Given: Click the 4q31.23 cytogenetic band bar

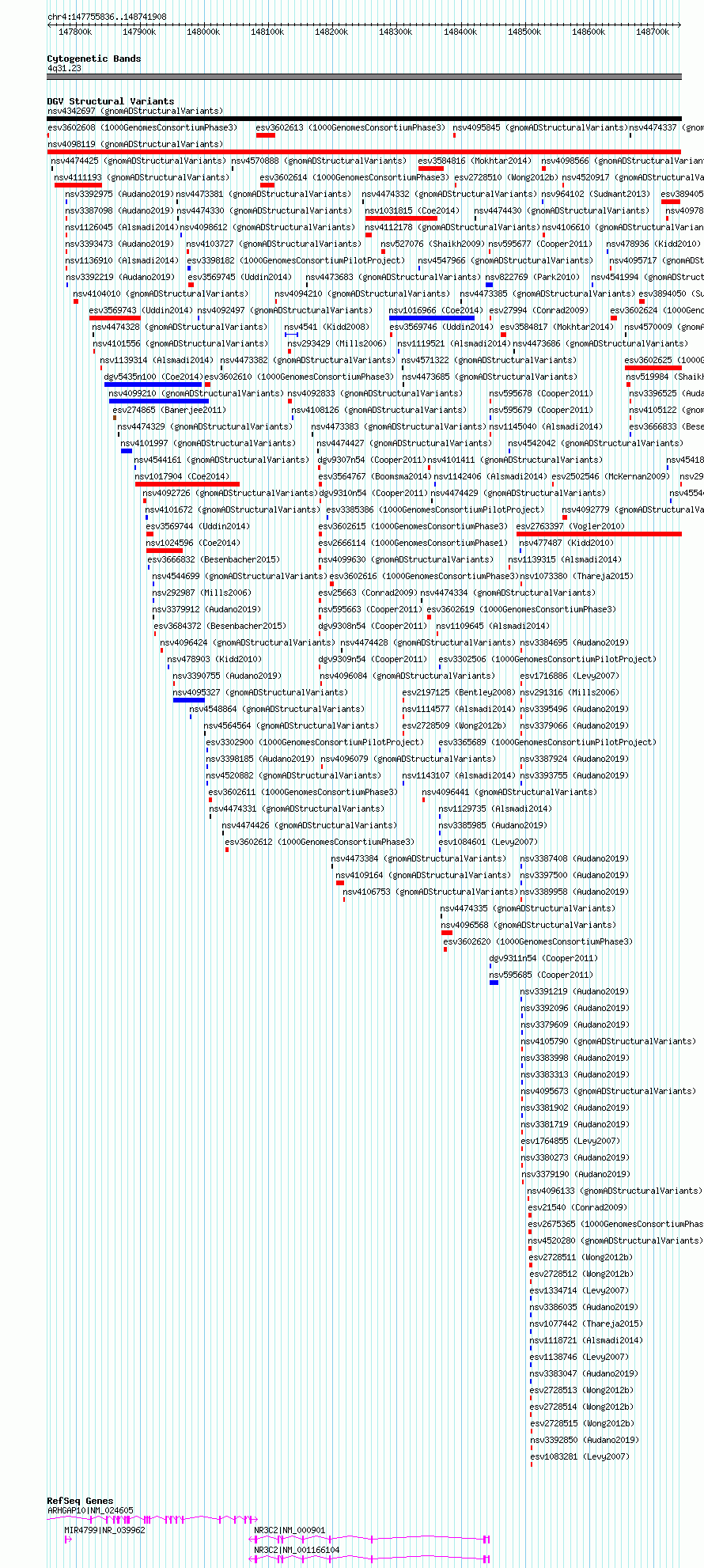Looking at the screenshot, I should (x=364, y=77).
